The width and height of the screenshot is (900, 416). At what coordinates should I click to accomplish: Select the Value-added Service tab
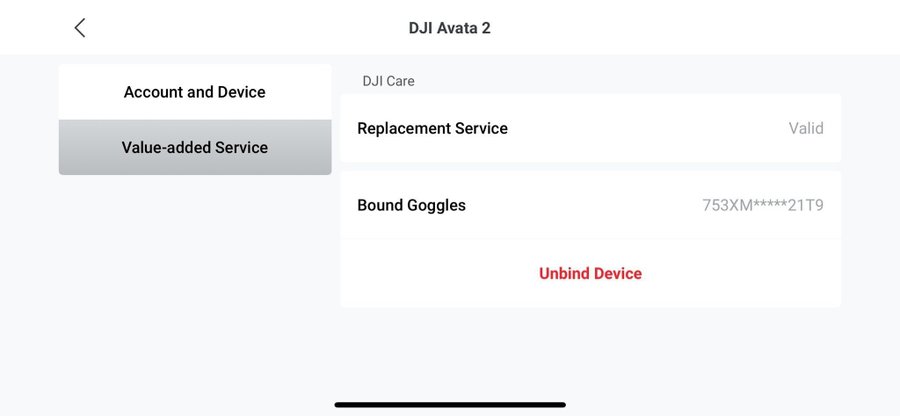pos(195,147)
